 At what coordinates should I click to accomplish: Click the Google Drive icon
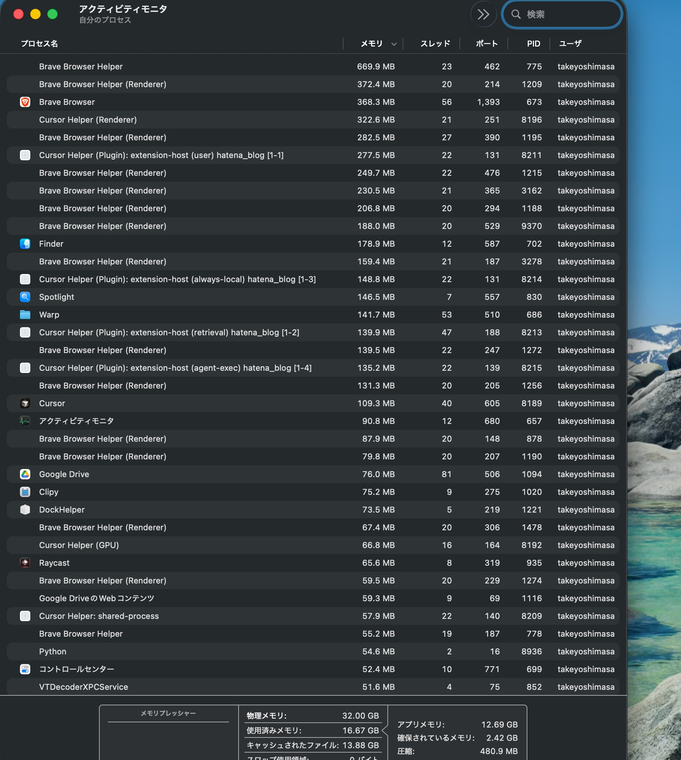[x=25, y=474]
